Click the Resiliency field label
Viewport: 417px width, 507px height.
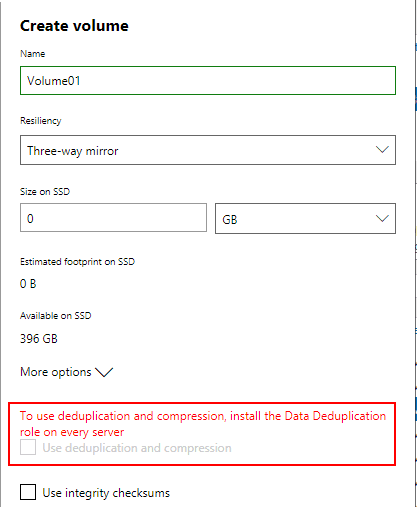(41, 121)
